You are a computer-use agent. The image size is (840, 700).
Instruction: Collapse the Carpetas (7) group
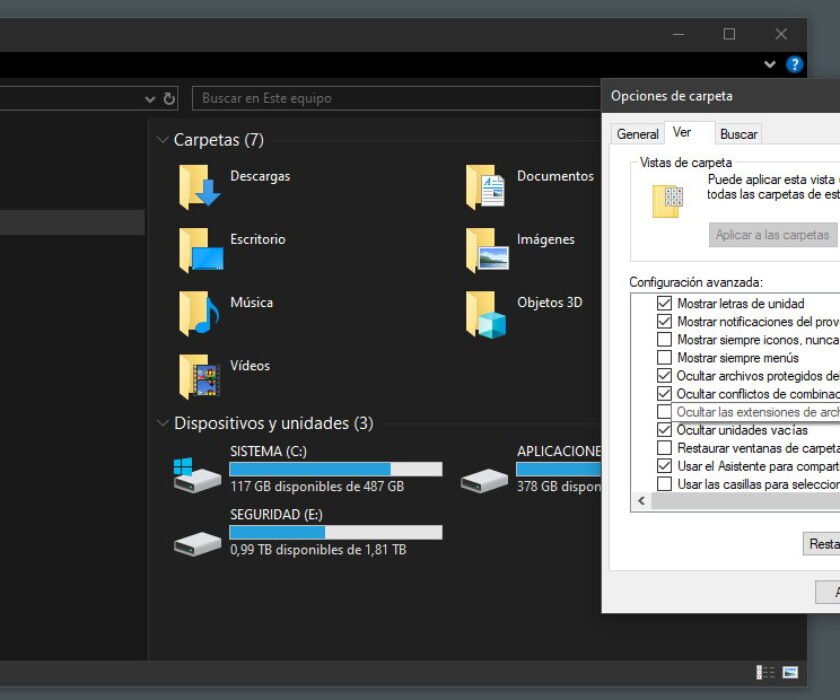point(162,140)
